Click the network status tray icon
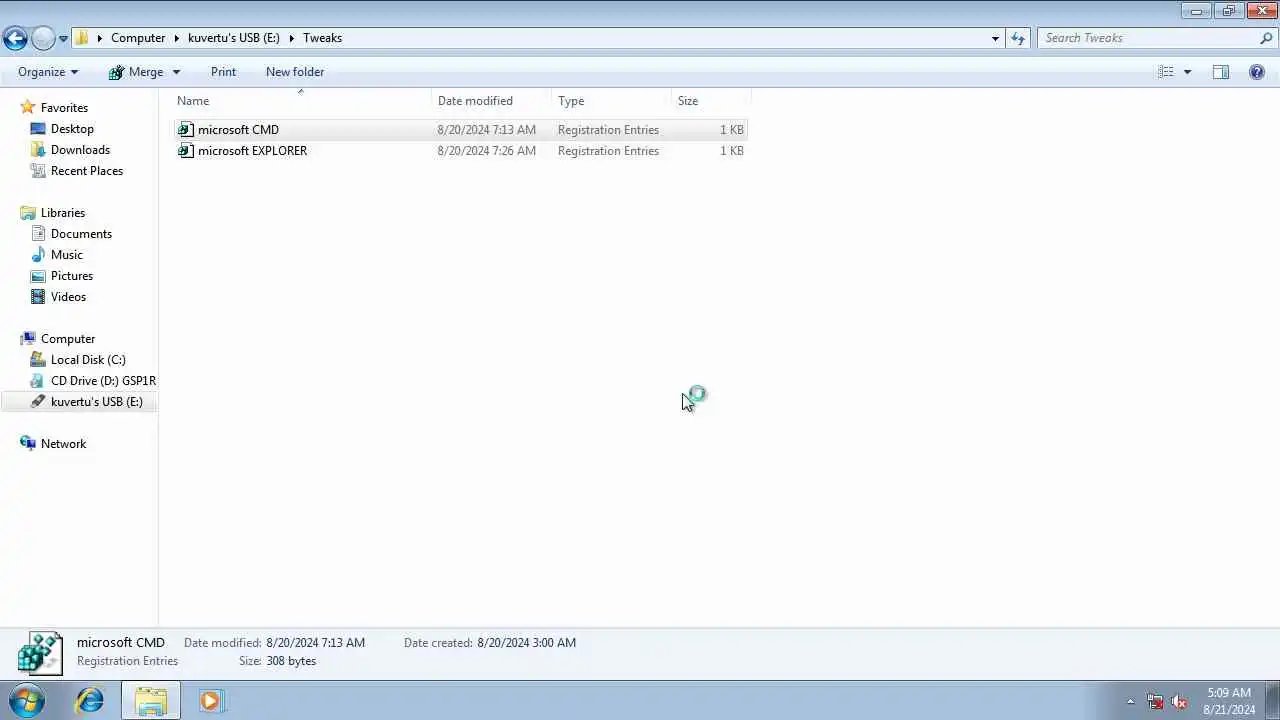Viewport: 1280px width, 720px height. coord(1155,701)
